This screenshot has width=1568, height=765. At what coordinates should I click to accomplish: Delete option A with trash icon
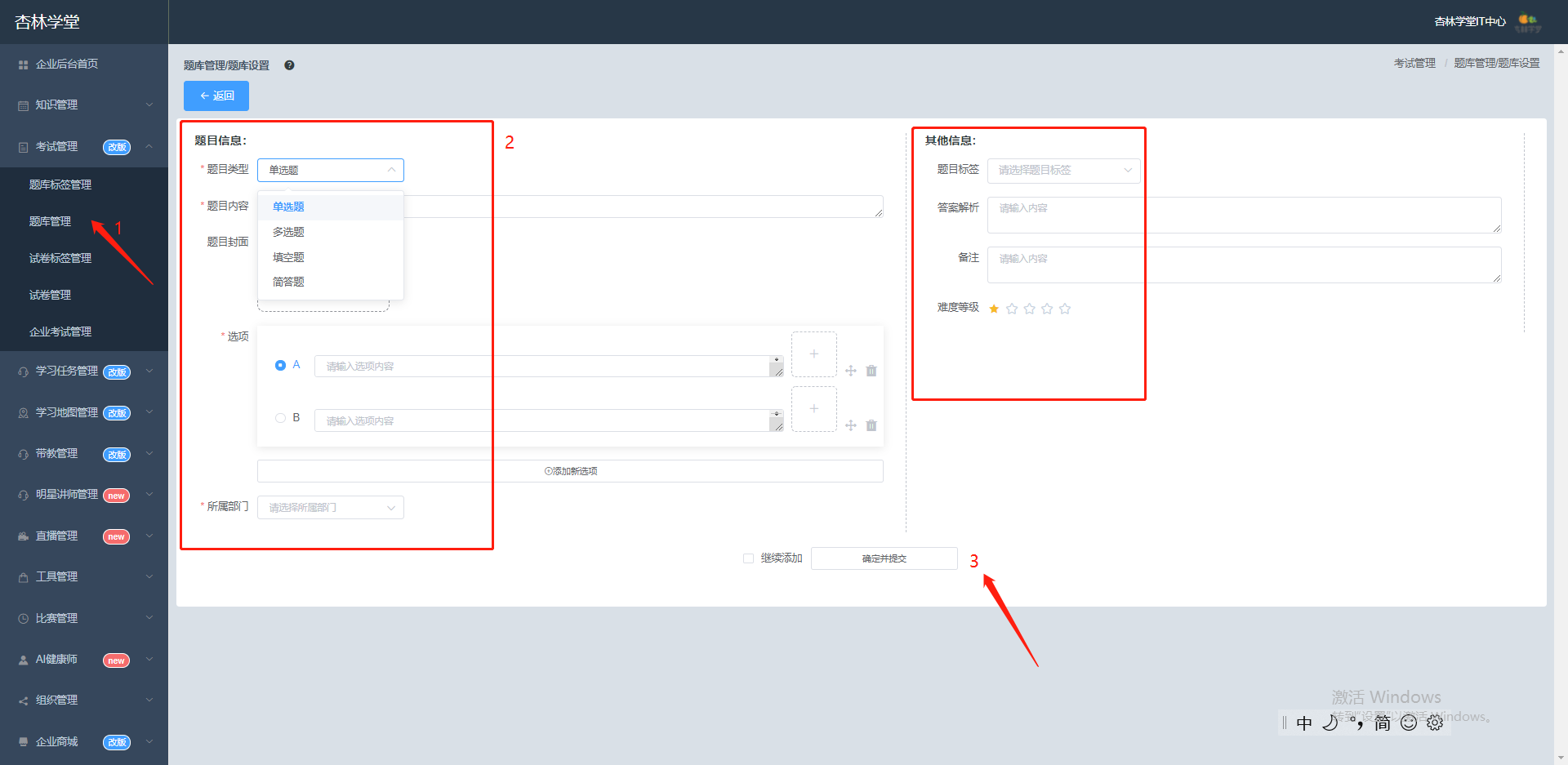pyautogui.click(x=871, y=371)
